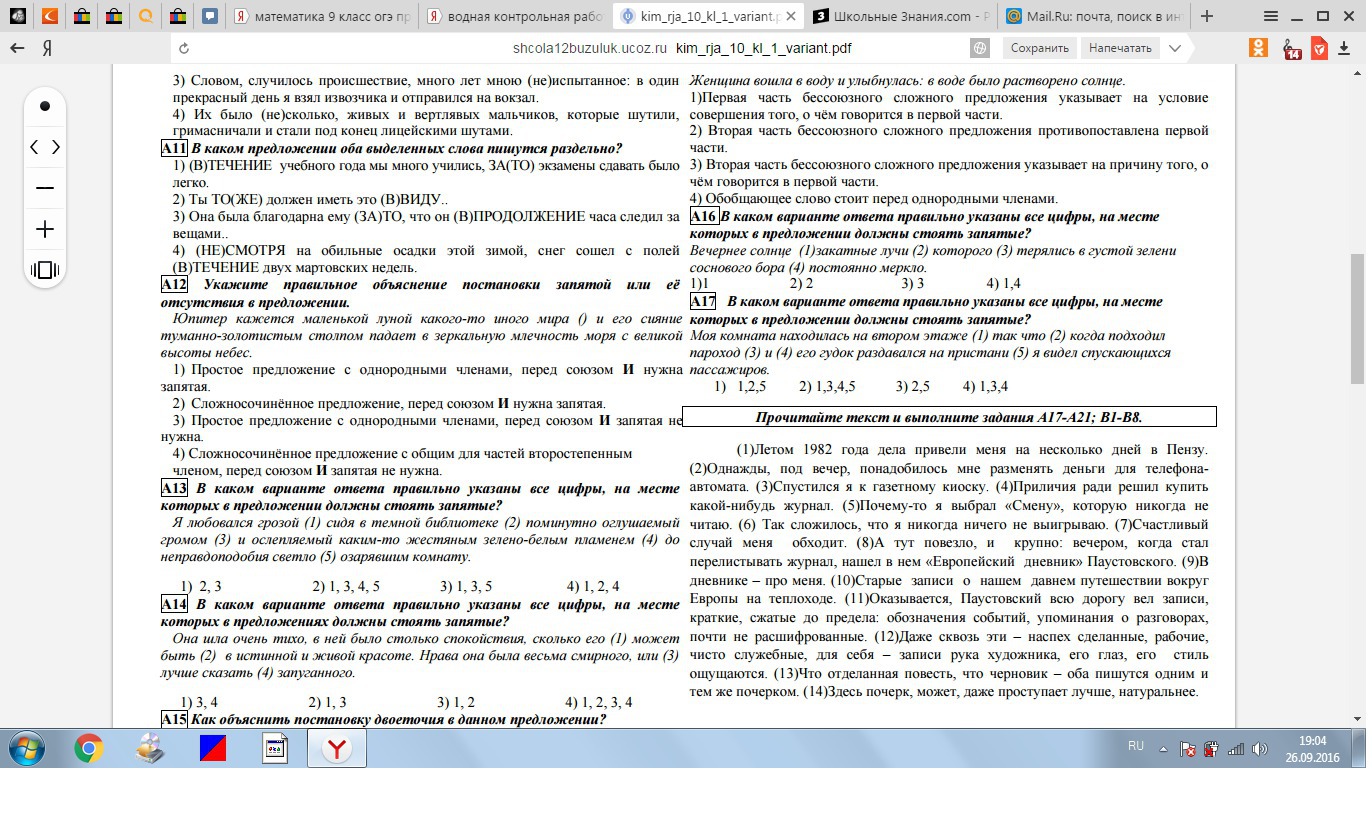Click the 'A11' question label
1372x832 pixels.
click(x=174, y=149)
